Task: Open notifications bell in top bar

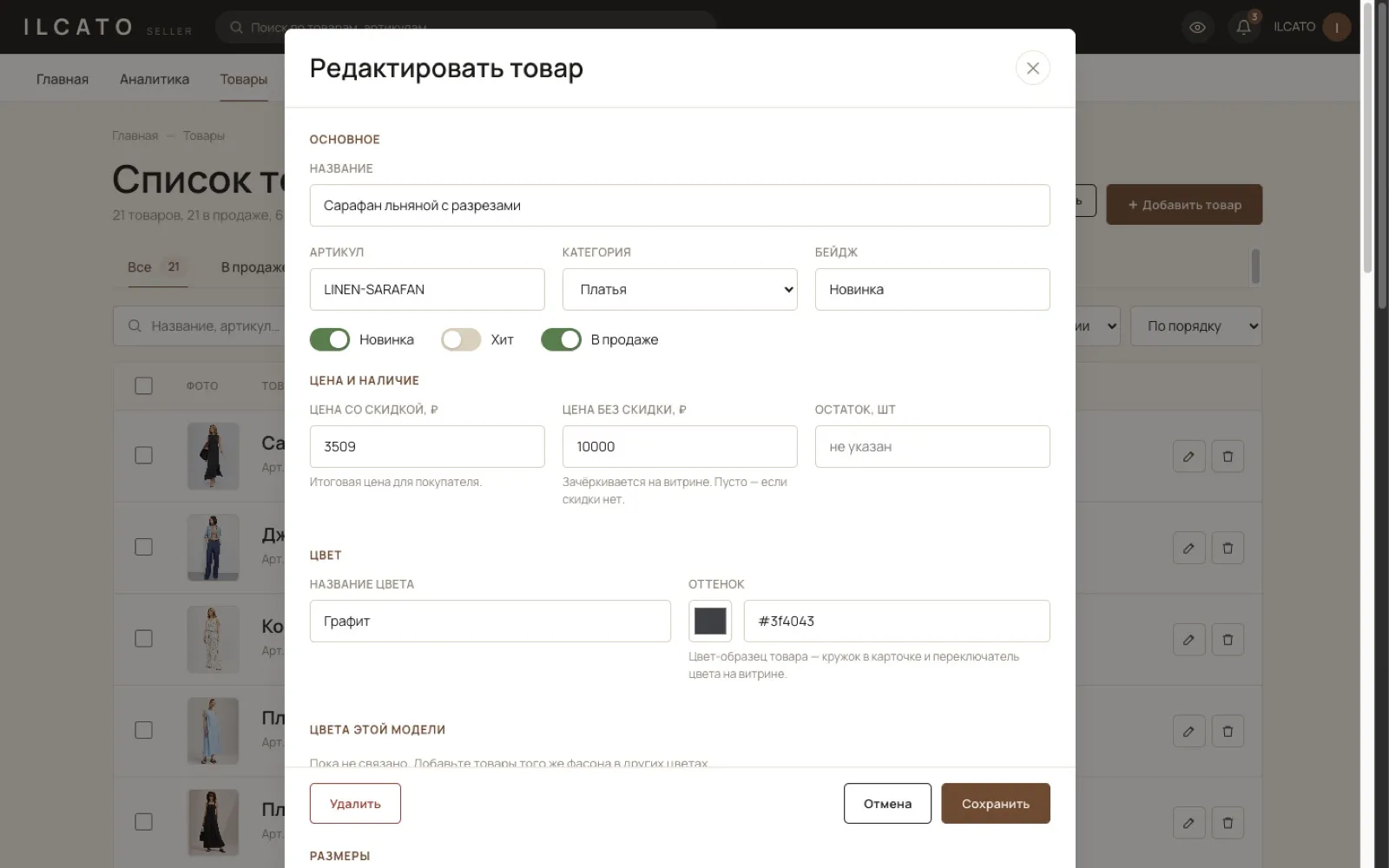Action: pos(1243,27)
